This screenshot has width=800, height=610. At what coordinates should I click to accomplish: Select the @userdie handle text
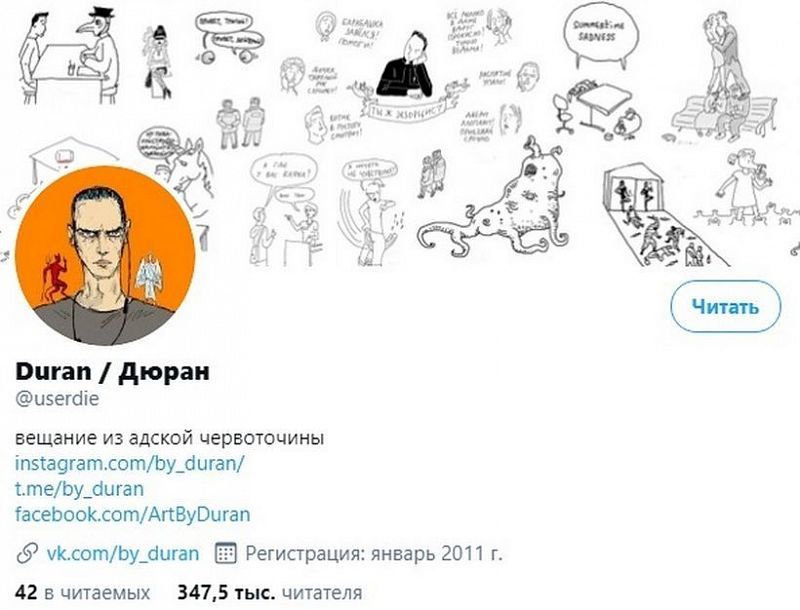[x=57, y=398]
